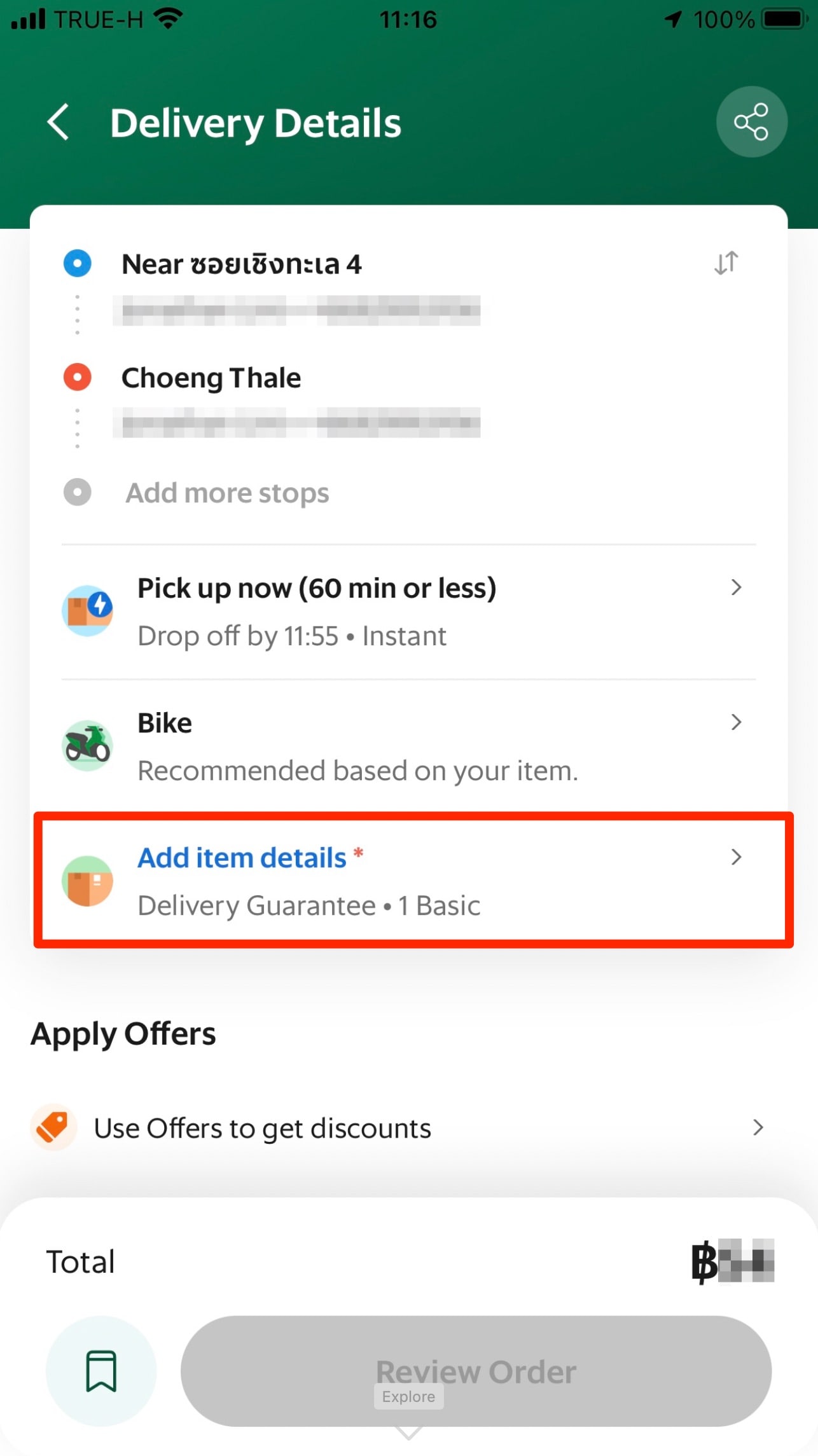Swap pickup and drop-off locations
This screenshot has width=818, height=1456.
pyautogui.click(x=726, y=263)
